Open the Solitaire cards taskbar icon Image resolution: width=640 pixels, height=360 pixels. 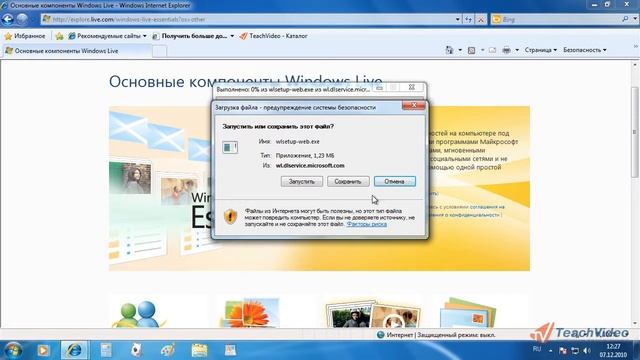click(x=136, y=350)
